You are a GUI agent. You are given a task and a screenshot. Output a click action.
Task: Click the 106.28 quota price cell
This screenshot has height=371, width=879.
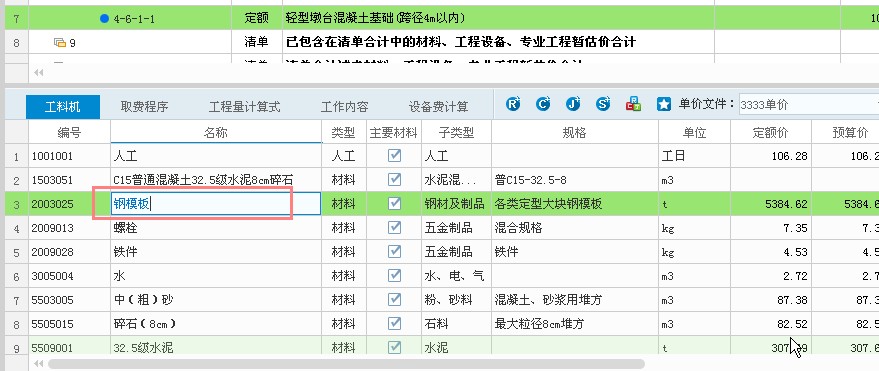pos(770,155)
